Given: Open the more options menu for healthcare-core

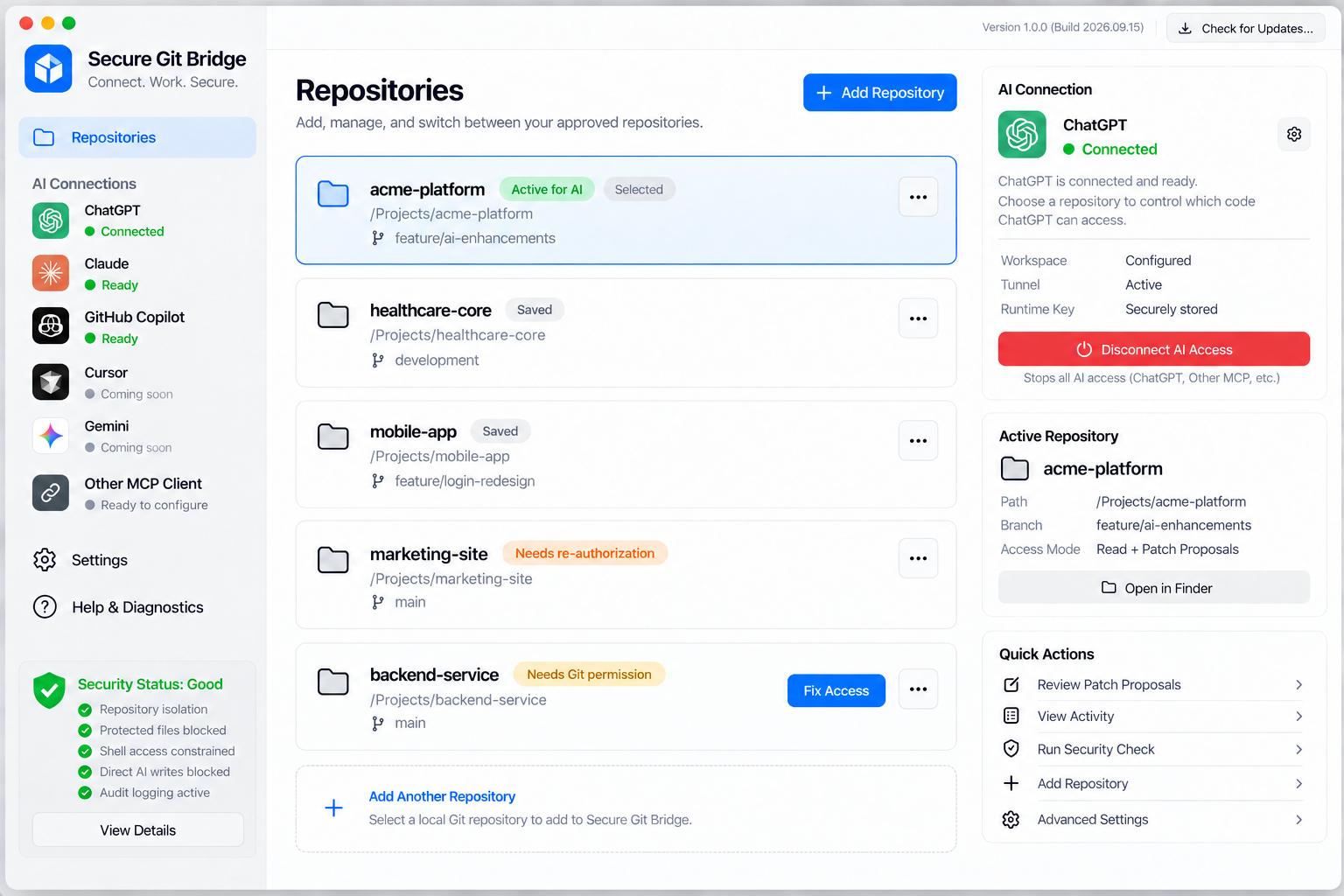Looking at the screenshot, I should click(918, 318).
